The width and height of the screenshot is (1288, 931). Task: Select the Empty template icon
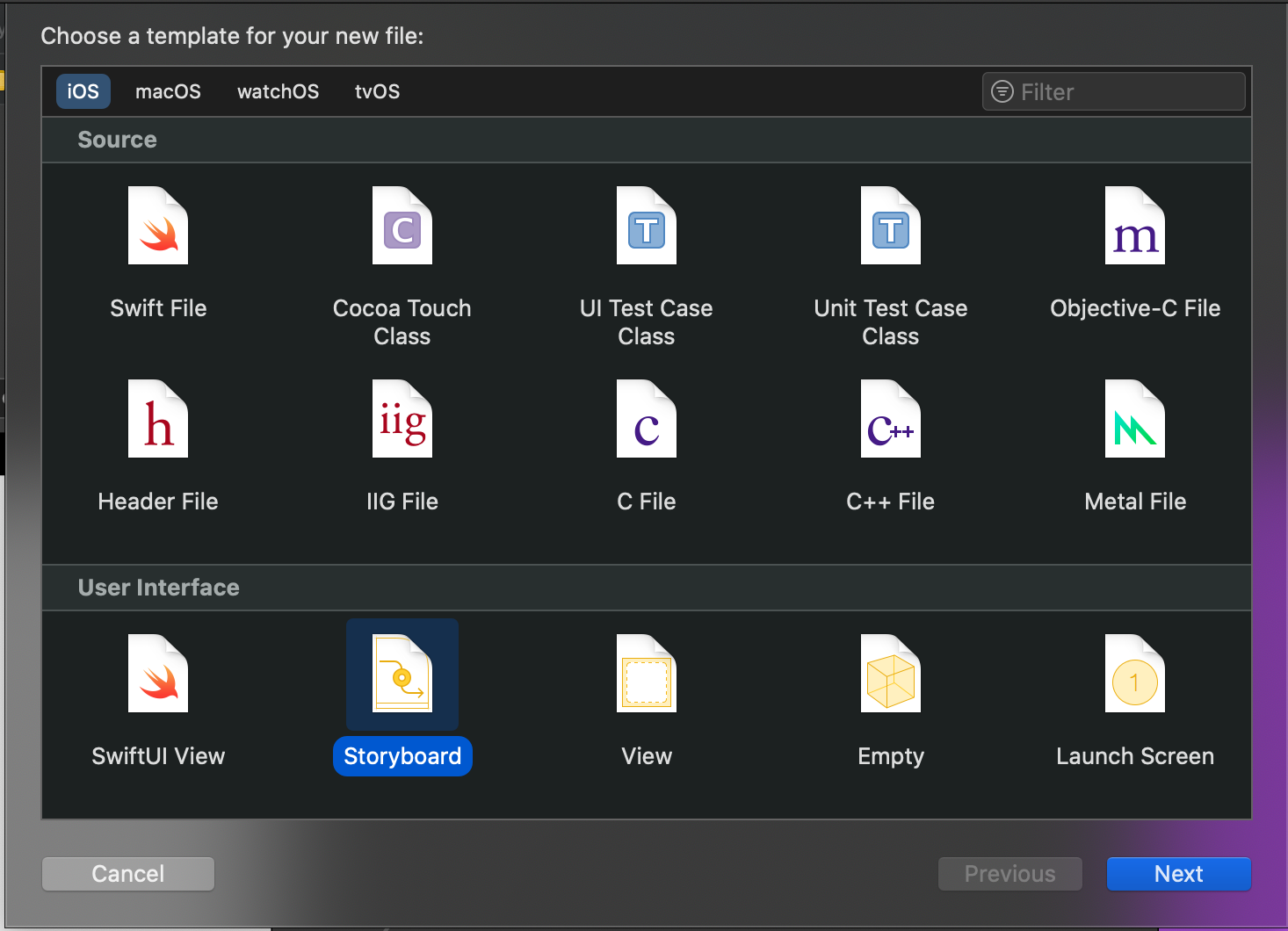tap(891, 674)
